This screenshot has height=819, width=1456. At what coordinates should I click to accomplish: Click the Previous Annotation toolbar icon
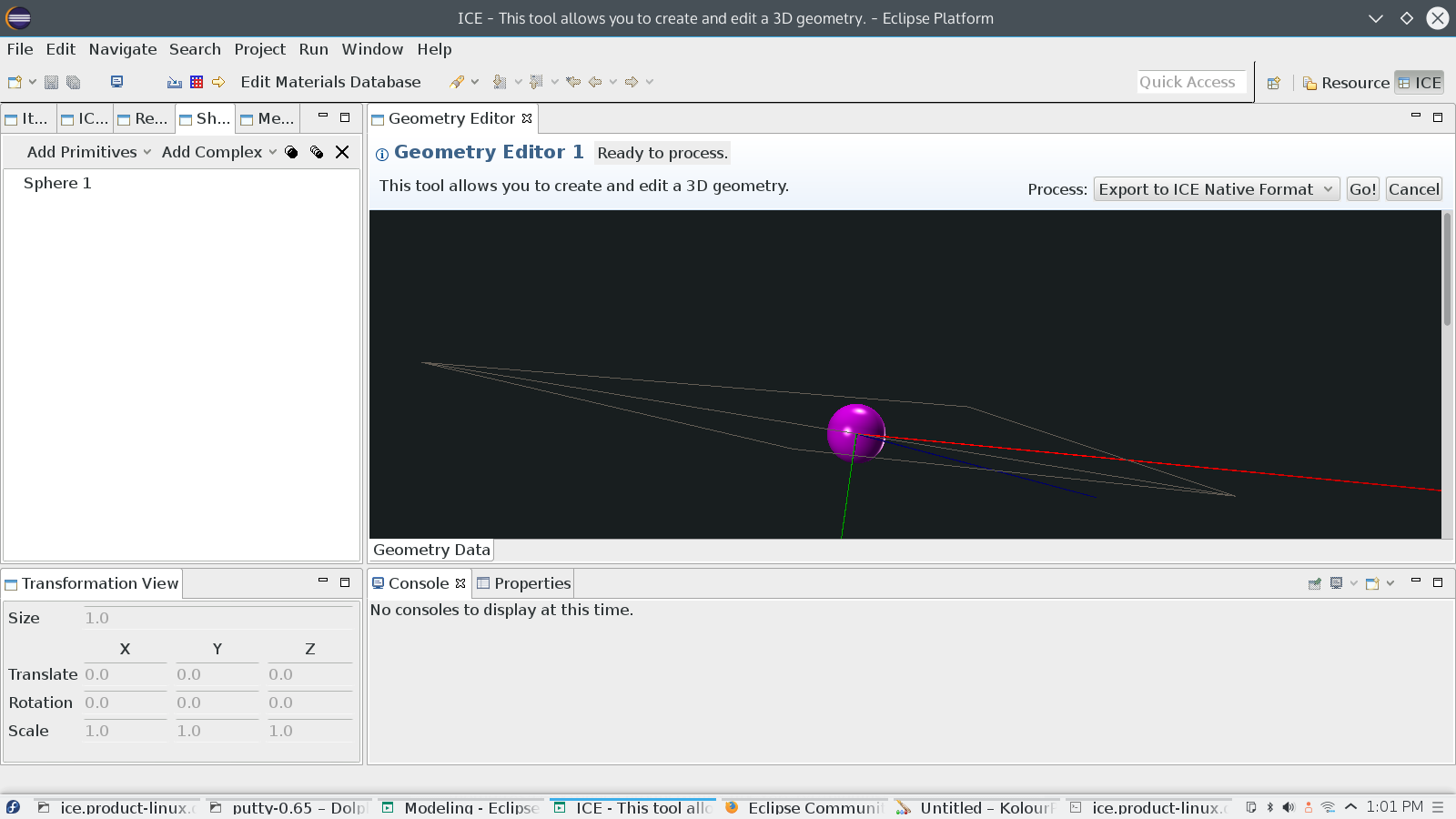(536, 82)
